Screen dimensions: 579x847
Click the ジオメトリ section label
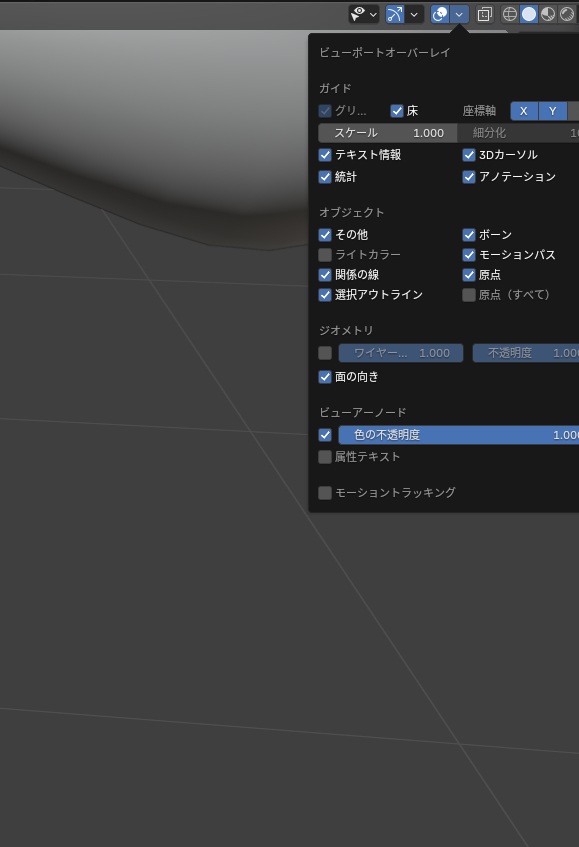click(346, 330)
